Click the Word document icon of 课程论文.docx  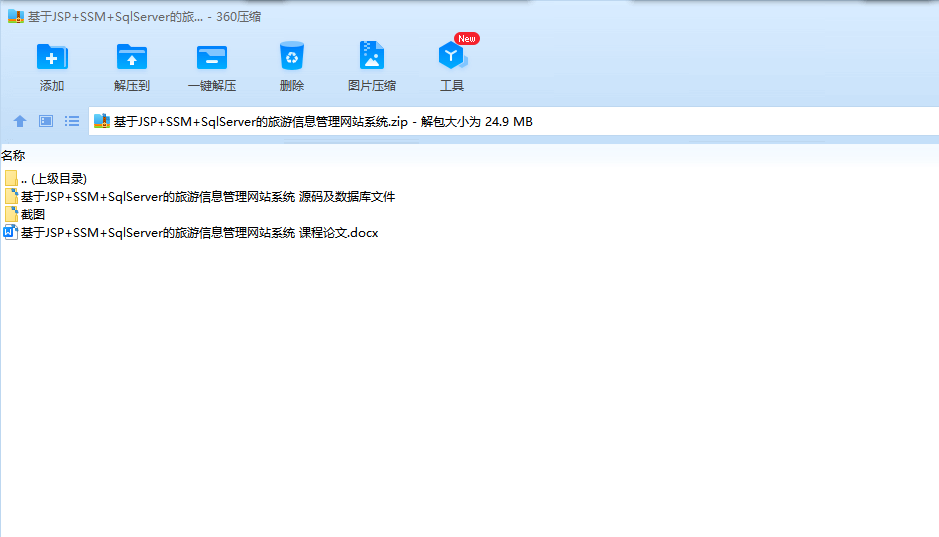tap(11, 232)
